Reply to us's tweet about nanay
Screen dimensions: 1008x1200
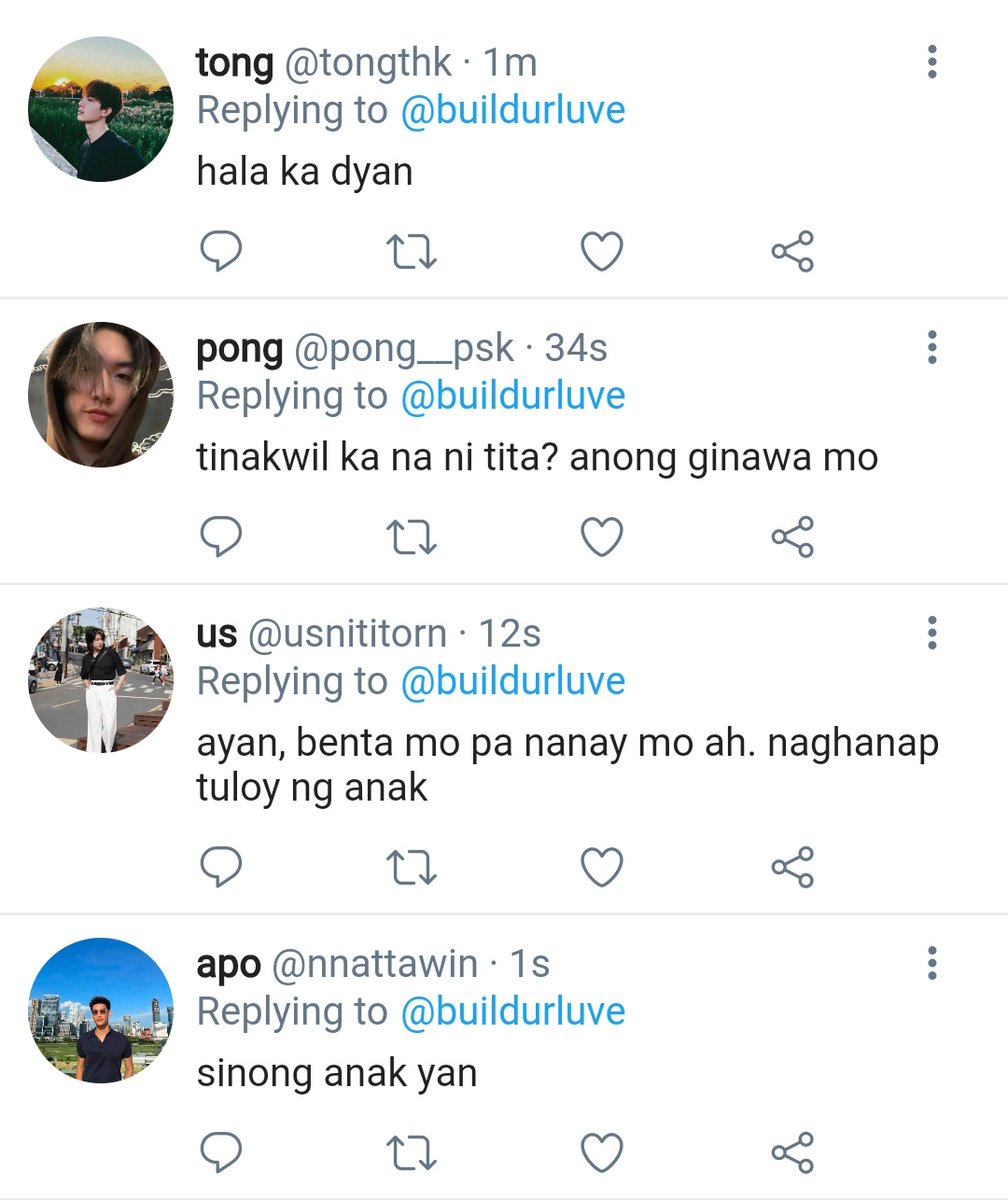(x=221, y=867)
